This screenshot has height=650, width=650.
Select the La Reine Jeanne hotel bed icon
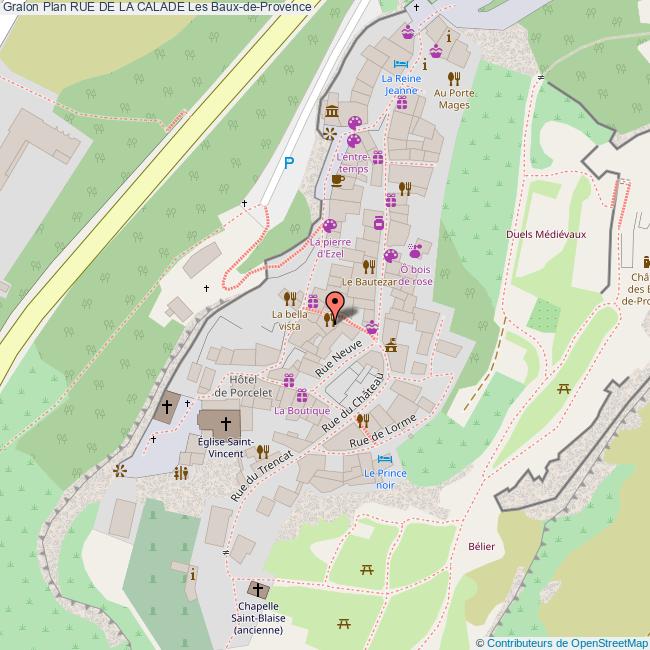[x=401, y=62]
